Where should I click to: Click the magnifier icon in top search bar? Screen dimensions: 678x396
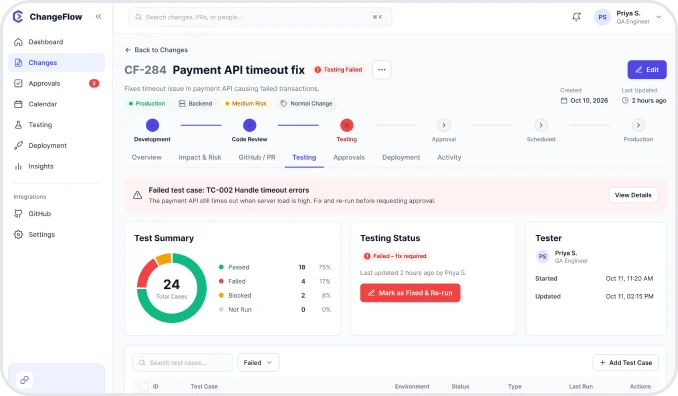[138, 17]
